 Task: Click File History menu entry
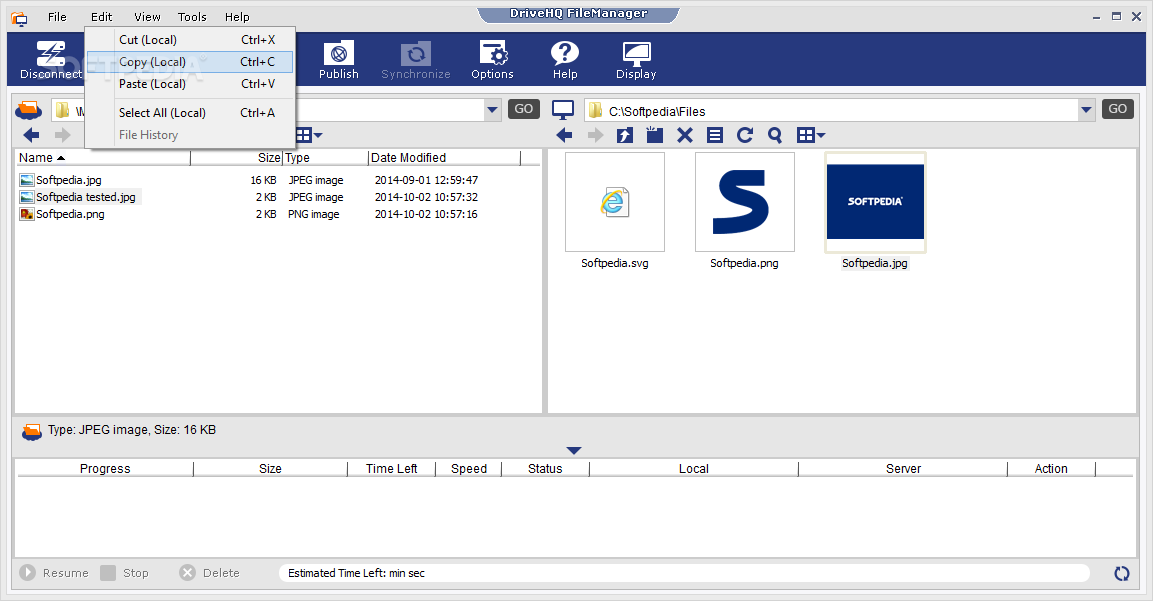(190, 135)
